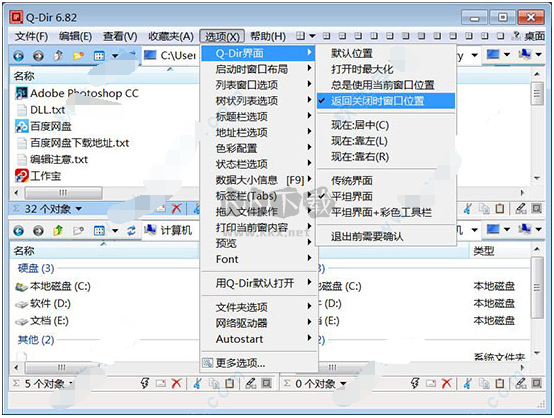Click paste clipboard in top-right status bar
This screenshot has height=418, width=554.
point(500,208)
